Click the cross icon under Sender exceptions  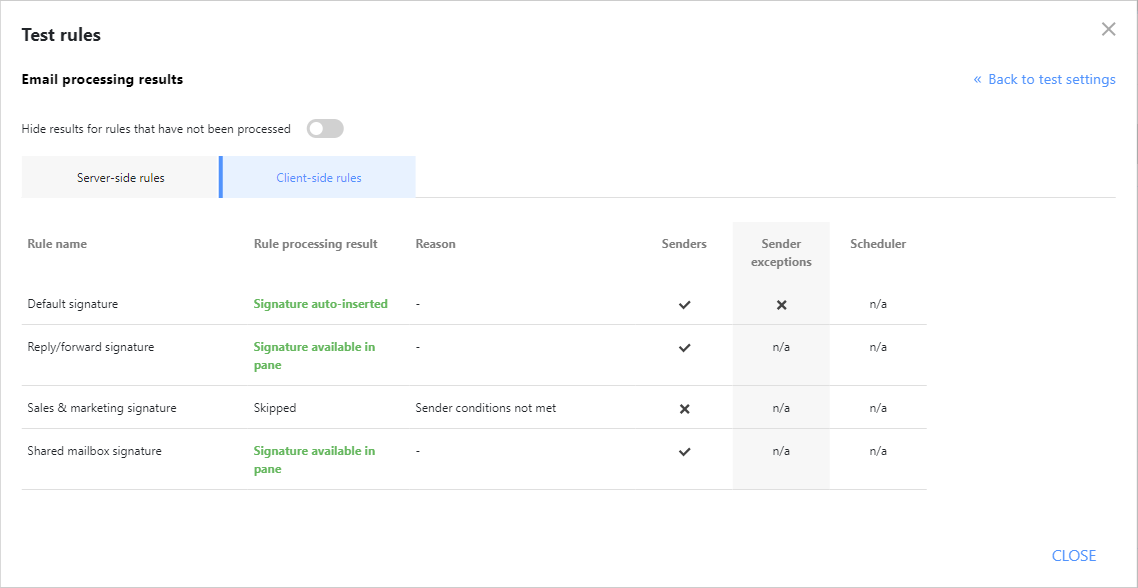click(781, 304)
